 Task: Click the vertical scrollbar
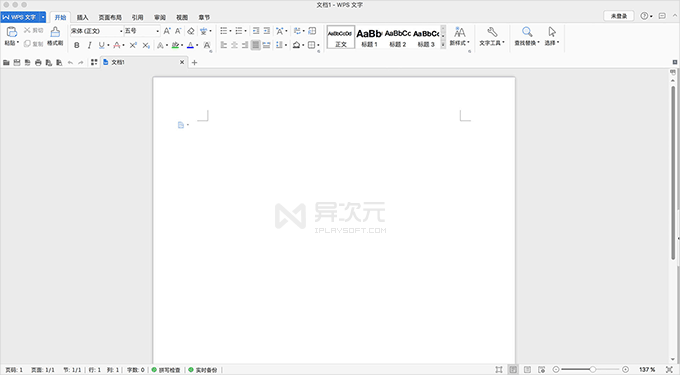tap(673, 173)
